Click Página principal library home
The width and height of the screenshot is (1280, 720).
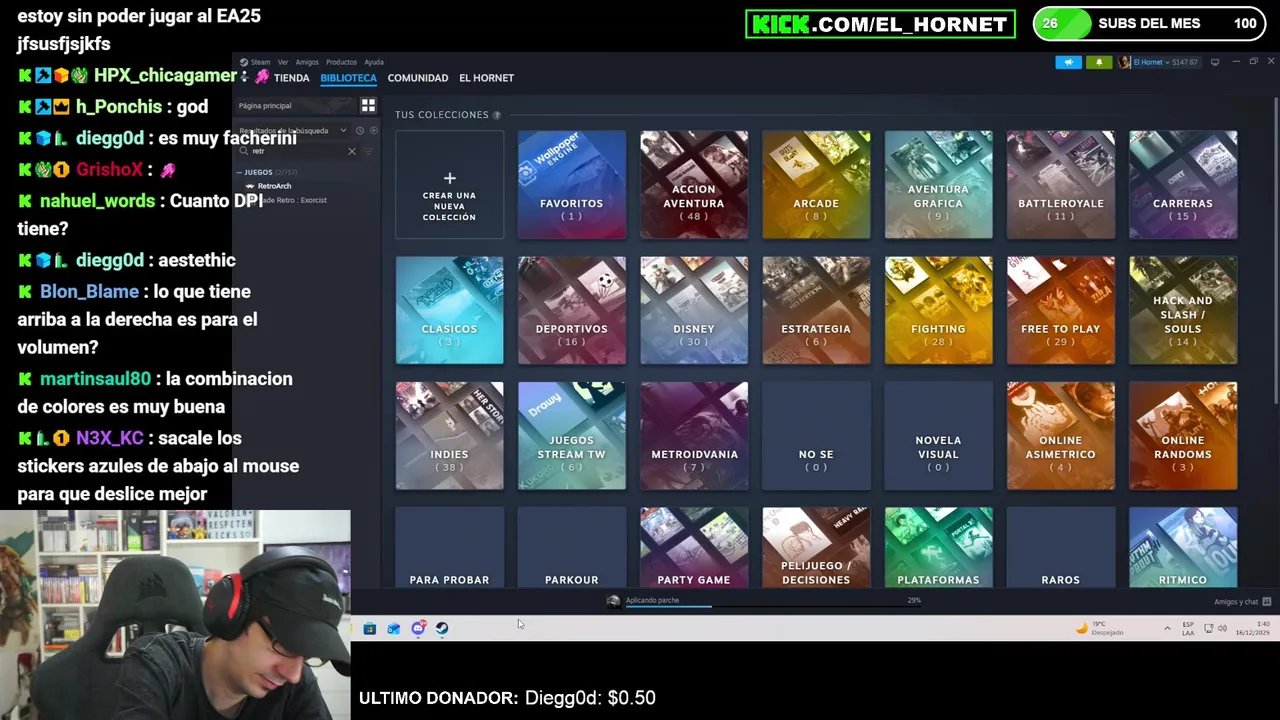[296, 105]
